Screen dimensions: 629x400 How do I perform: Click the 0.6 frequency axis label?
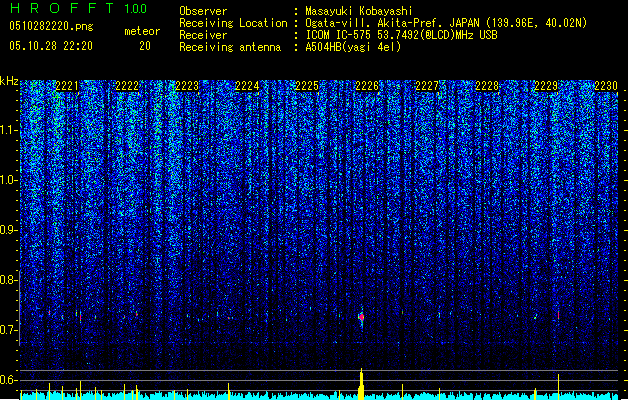pos(9,380)
